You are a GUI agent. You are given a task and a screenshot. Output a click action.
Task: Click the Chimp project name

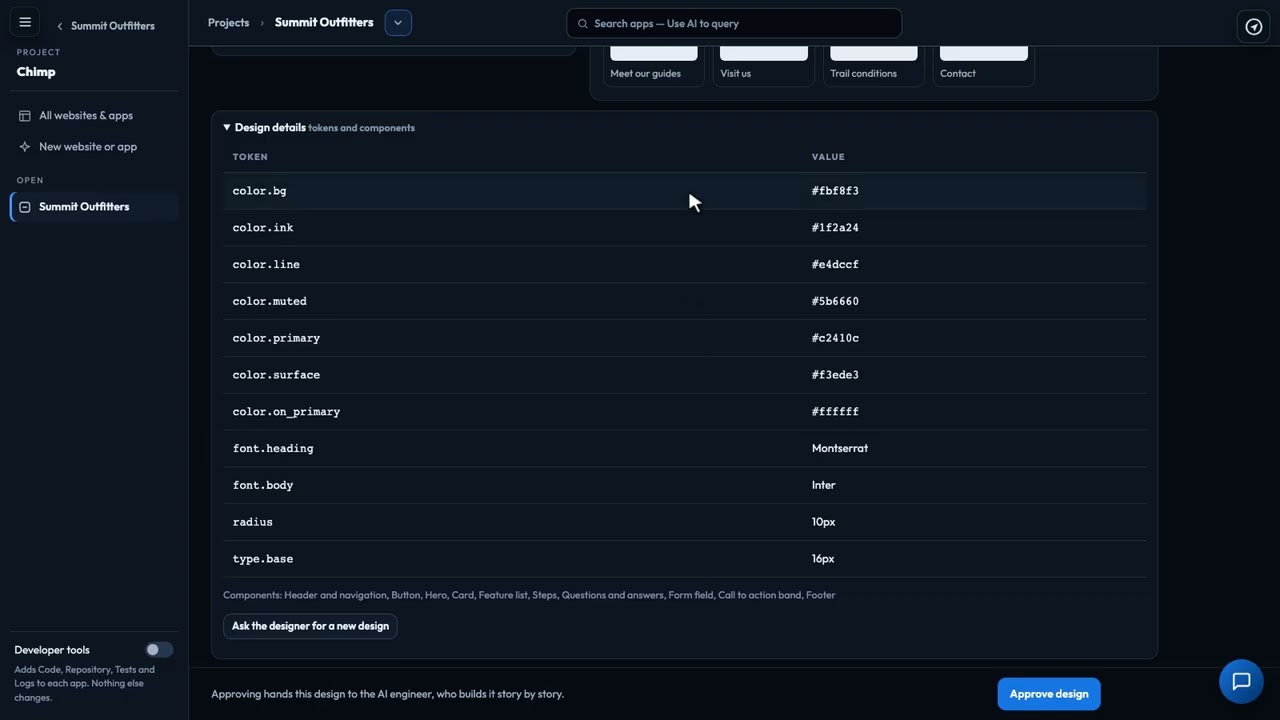pyautogui.click(x=36, y=72)
